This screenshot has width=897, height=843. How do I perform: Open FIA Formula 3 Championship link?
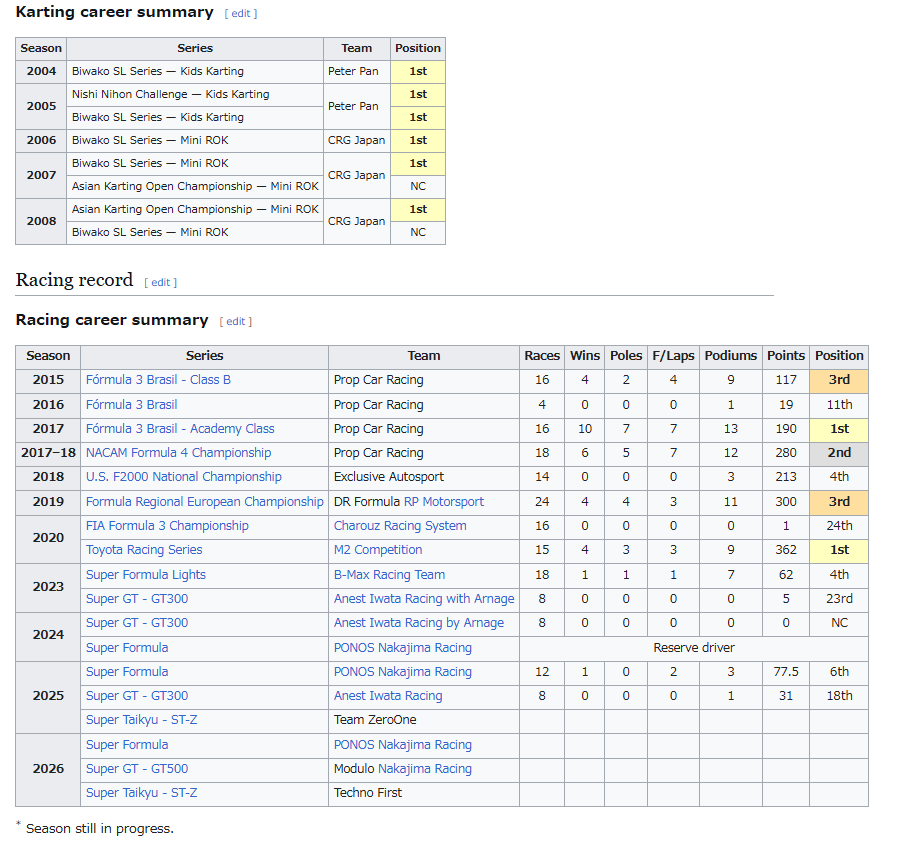167,526
